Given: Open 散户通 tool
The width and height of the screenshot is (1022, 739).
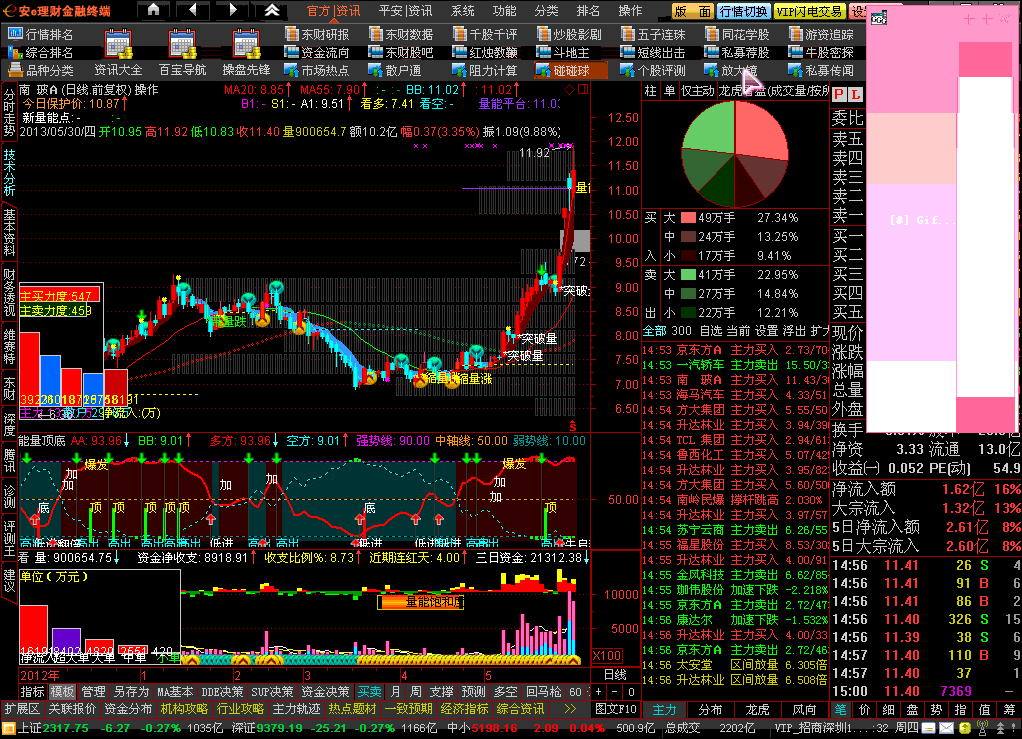Looking at the screenshot, I should click(395, 70).
